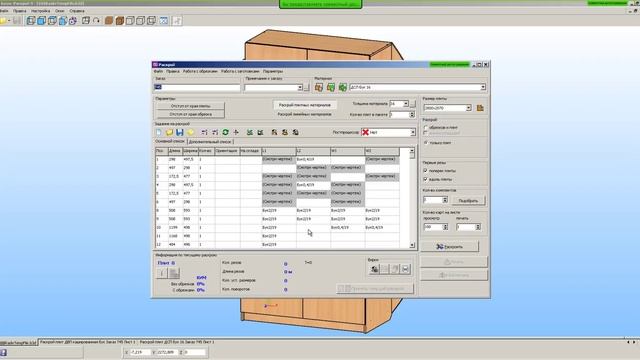
Task: Open Работа с обрезками menu
Action: click(x=200, y=71)
